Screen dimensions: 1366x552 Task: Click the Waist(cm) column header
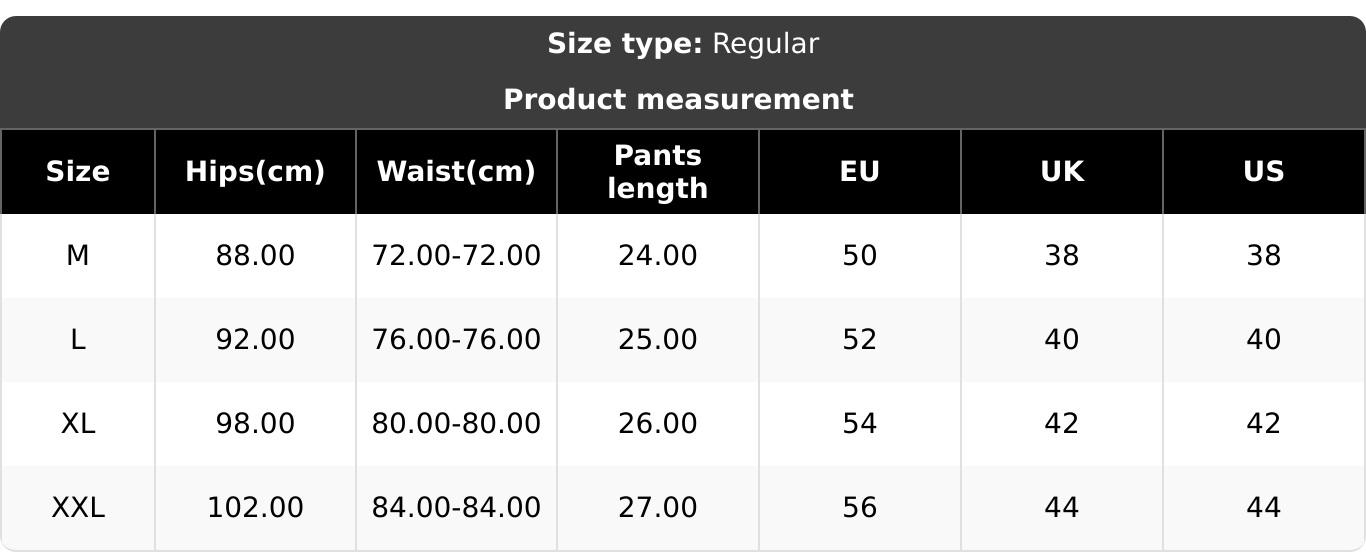point(456,172)
